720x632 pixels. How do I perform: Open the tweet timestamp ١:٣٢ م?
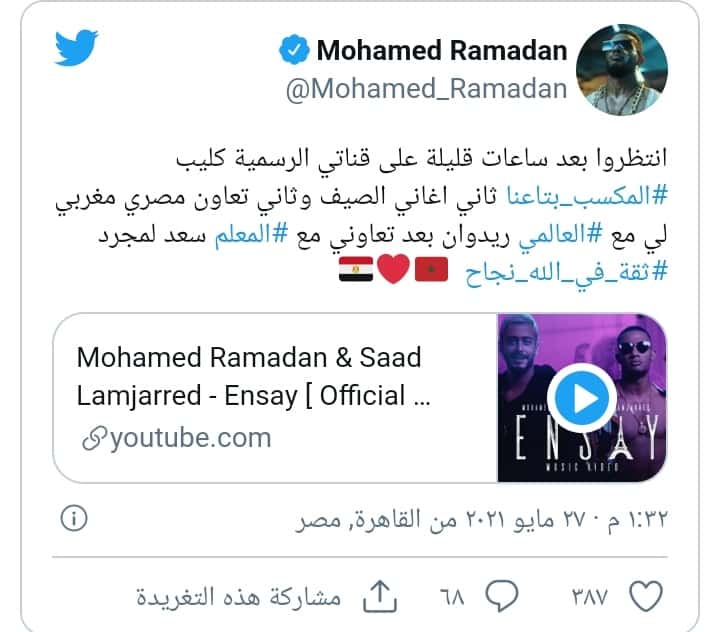coord(637,520)
